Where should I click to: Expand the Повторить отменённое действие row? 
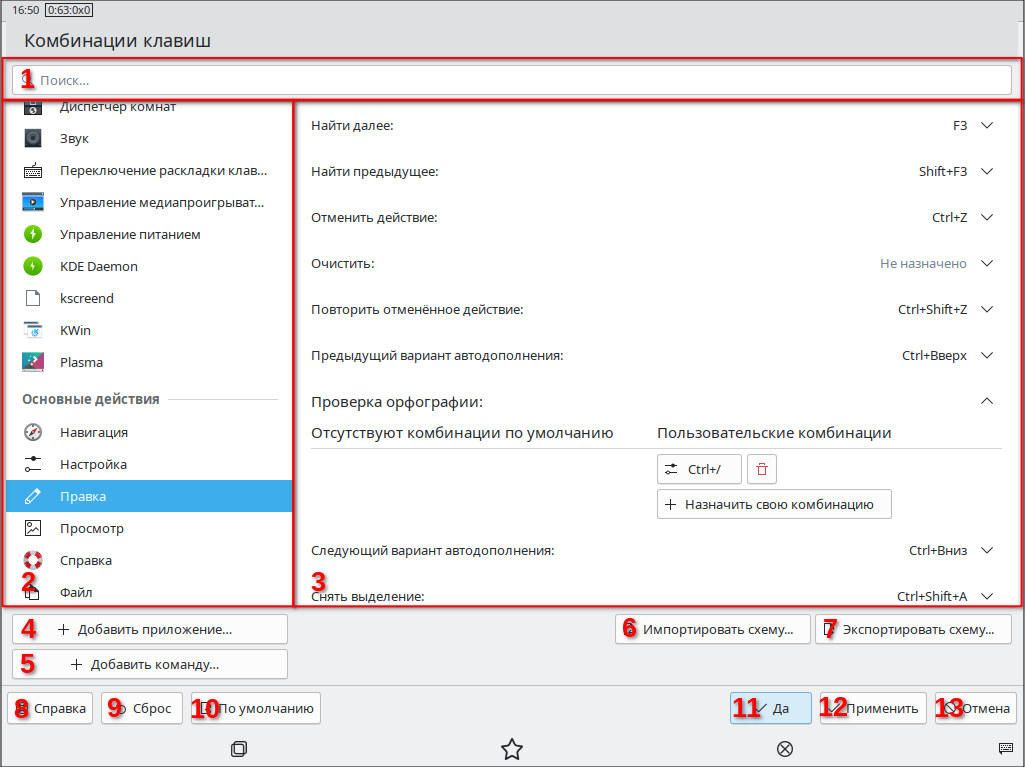click(987, 309)
